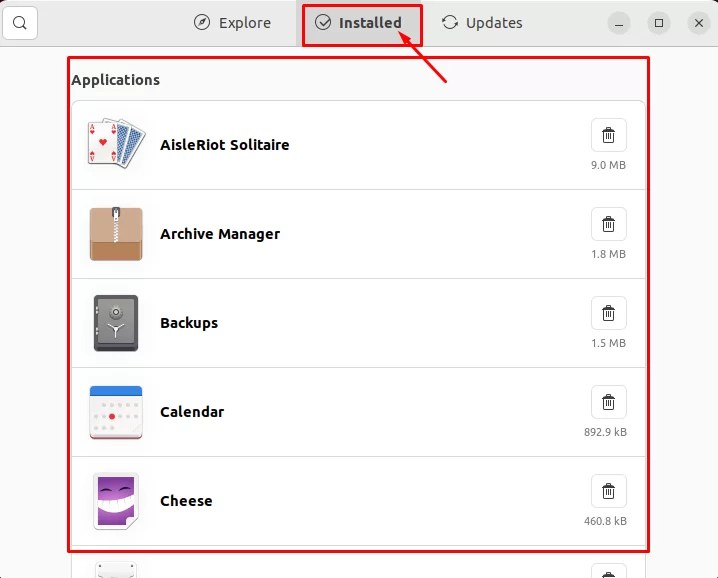This screenshot has height=578, width=718.
Task: Switch to the Explore tab
Action: (232, 22)
